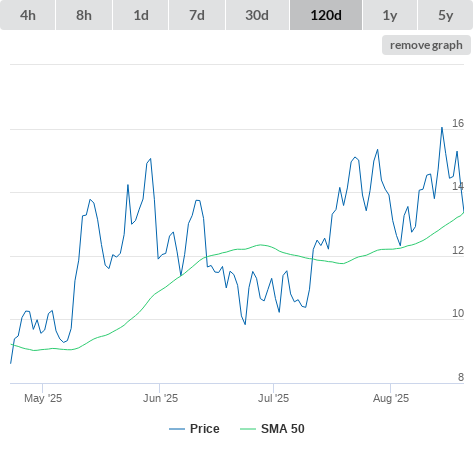This screenshot has height=455, width=474.
Task: Click the blue Price legend line marker
Action: [x=177, y=429]
